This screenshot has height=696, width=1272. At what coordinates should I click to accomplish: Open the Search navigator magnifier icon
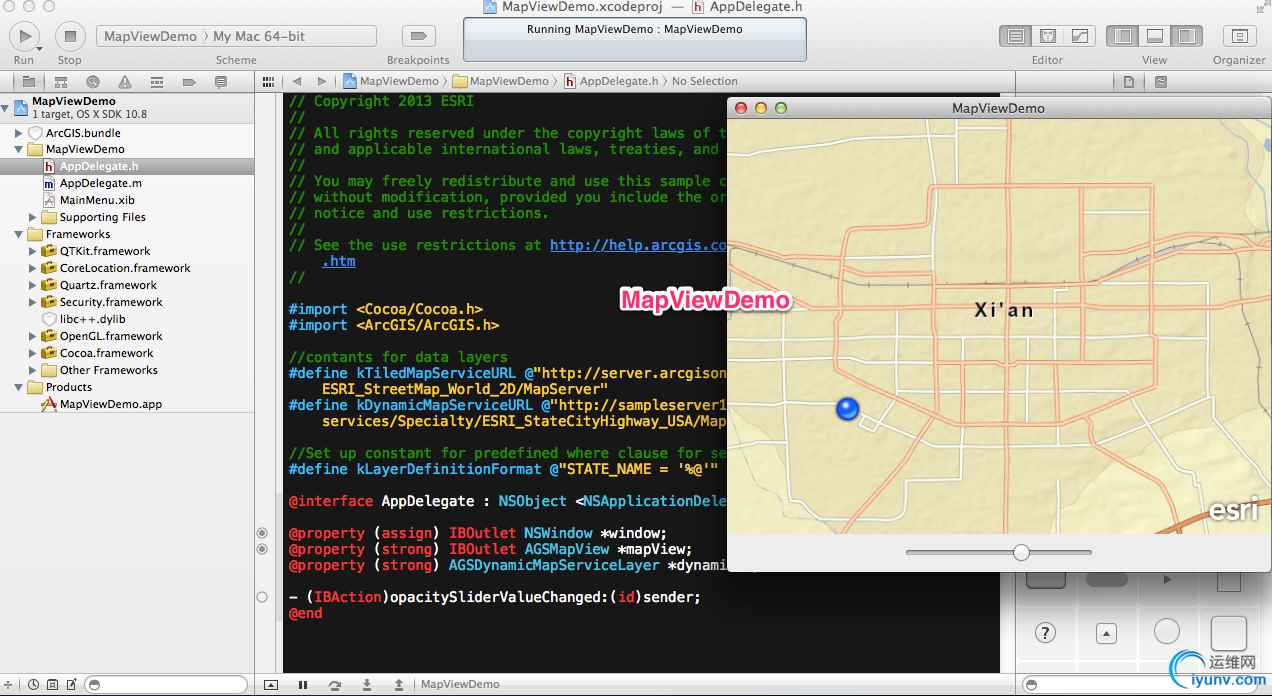pos(92,82)
